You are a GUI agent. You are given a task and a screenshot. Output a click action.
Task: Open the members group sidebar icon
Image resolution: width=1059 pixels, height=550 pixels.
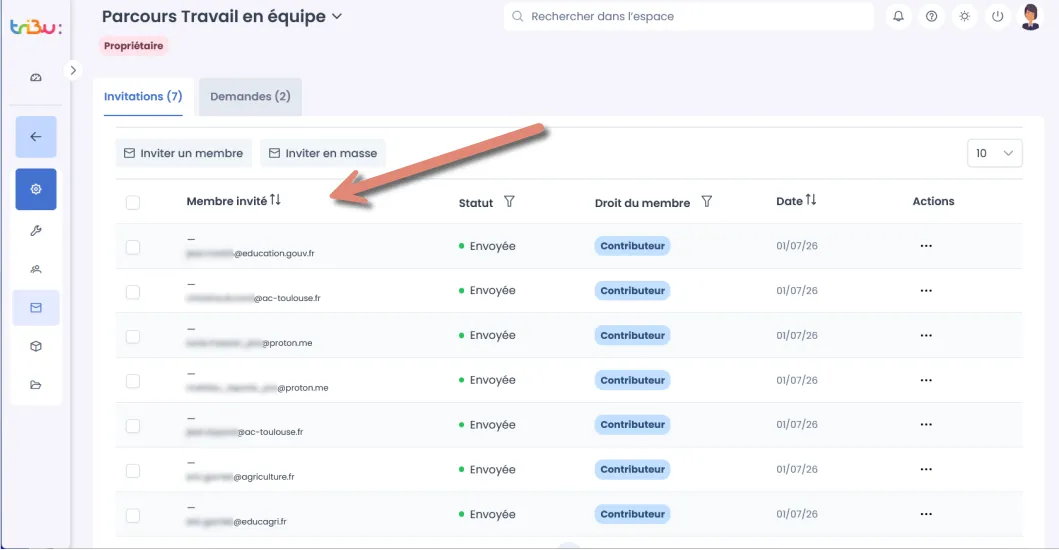pos(36,269)
